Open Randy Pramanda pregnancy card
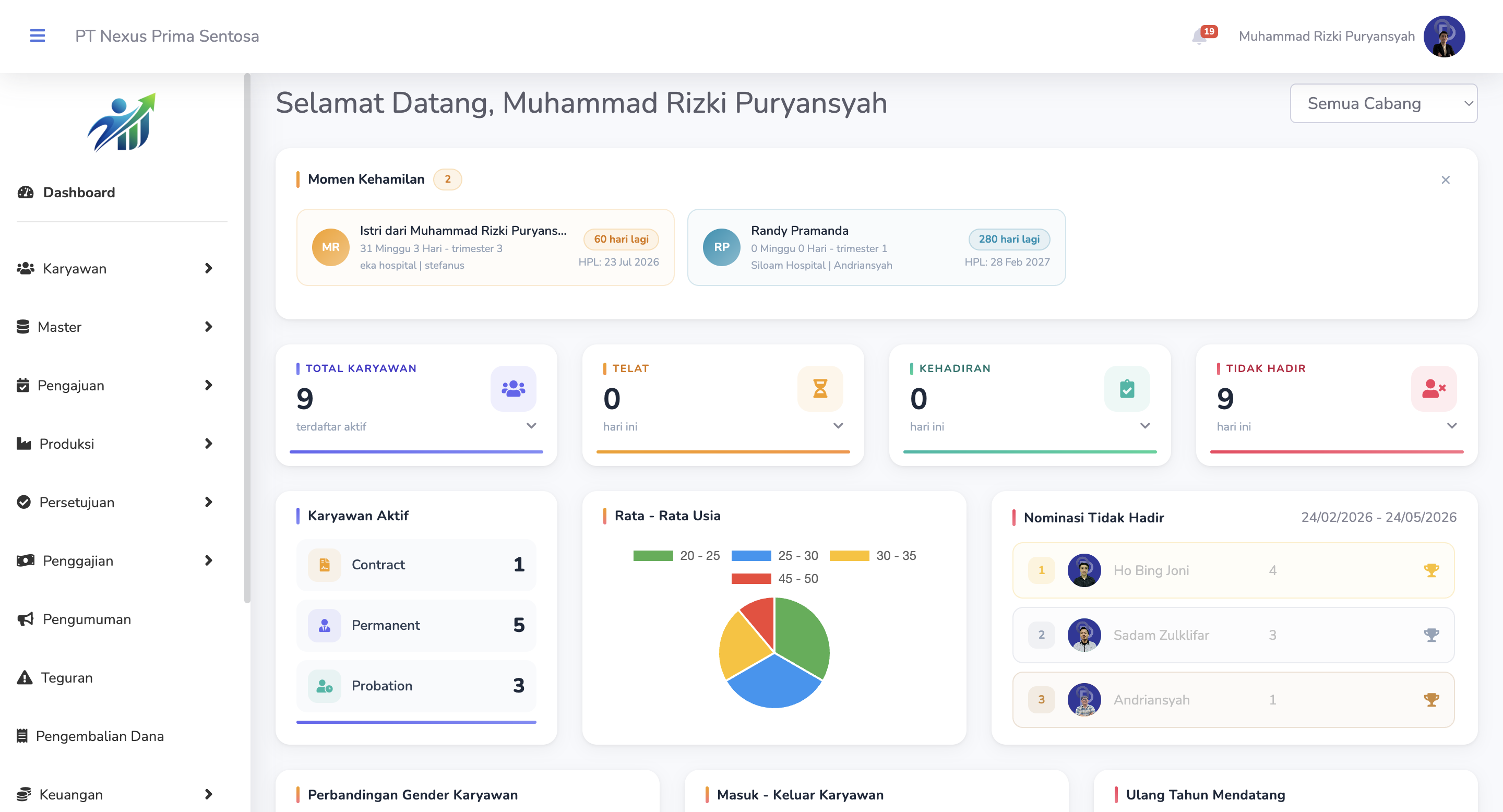 click(876, 247)
